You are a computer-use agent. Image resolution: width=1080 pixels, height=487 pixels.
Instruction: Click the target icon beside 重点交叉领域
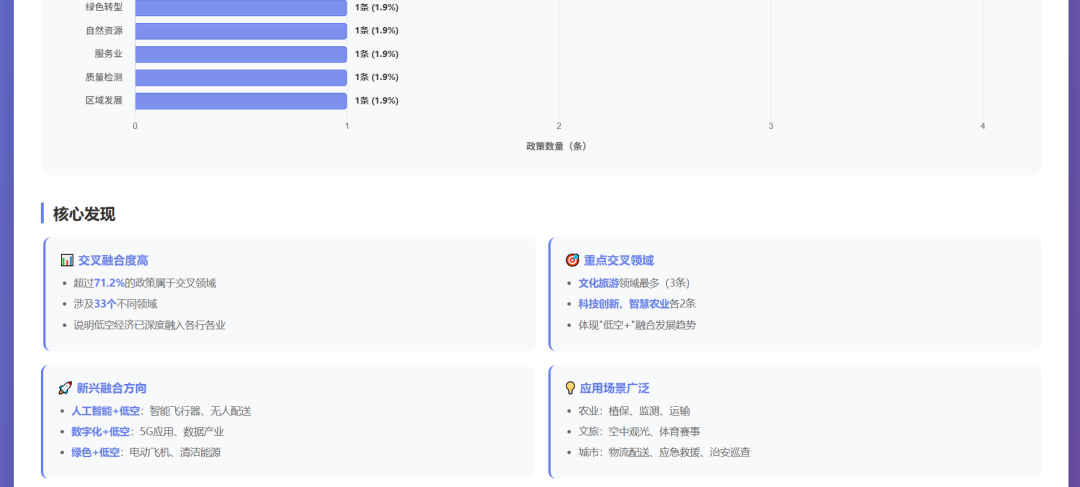572,260
